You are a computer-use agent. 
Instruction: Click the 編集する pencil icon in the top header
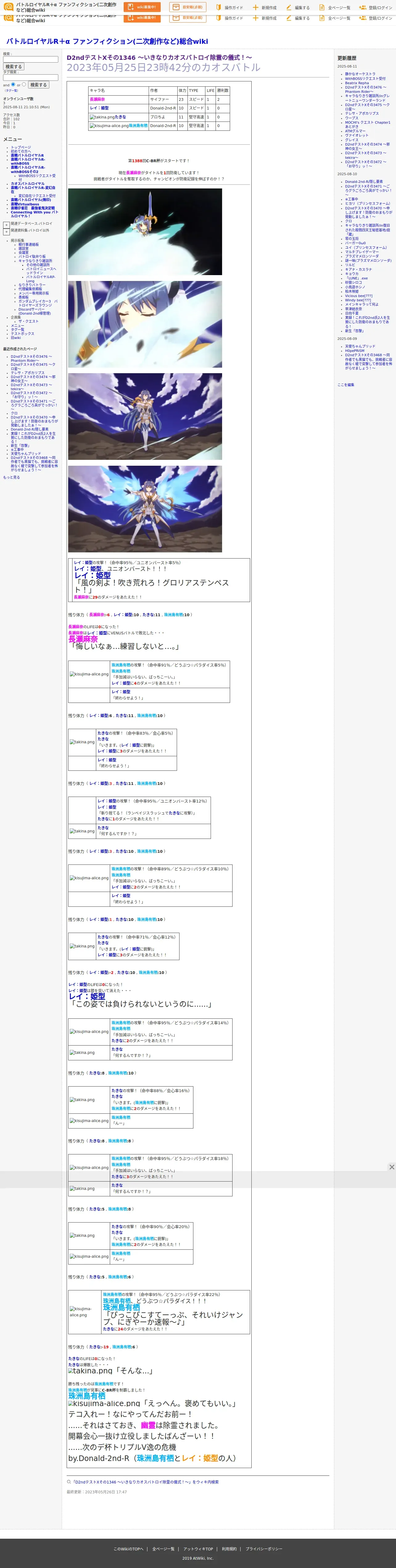click(x=290, y=8)
